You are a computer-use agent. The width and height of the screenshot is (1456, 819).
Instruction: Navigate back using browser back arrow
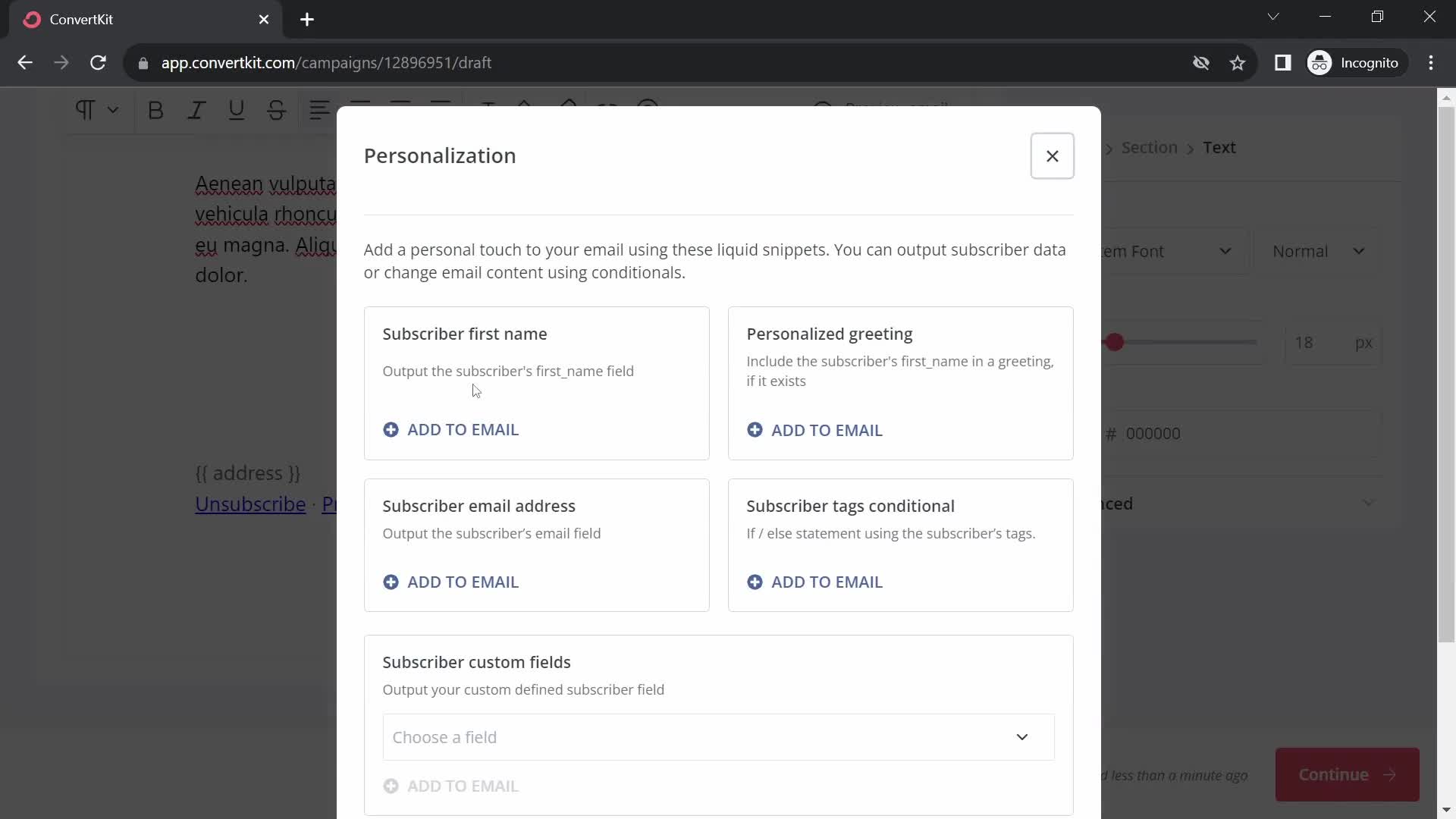[x=26, y=62]
